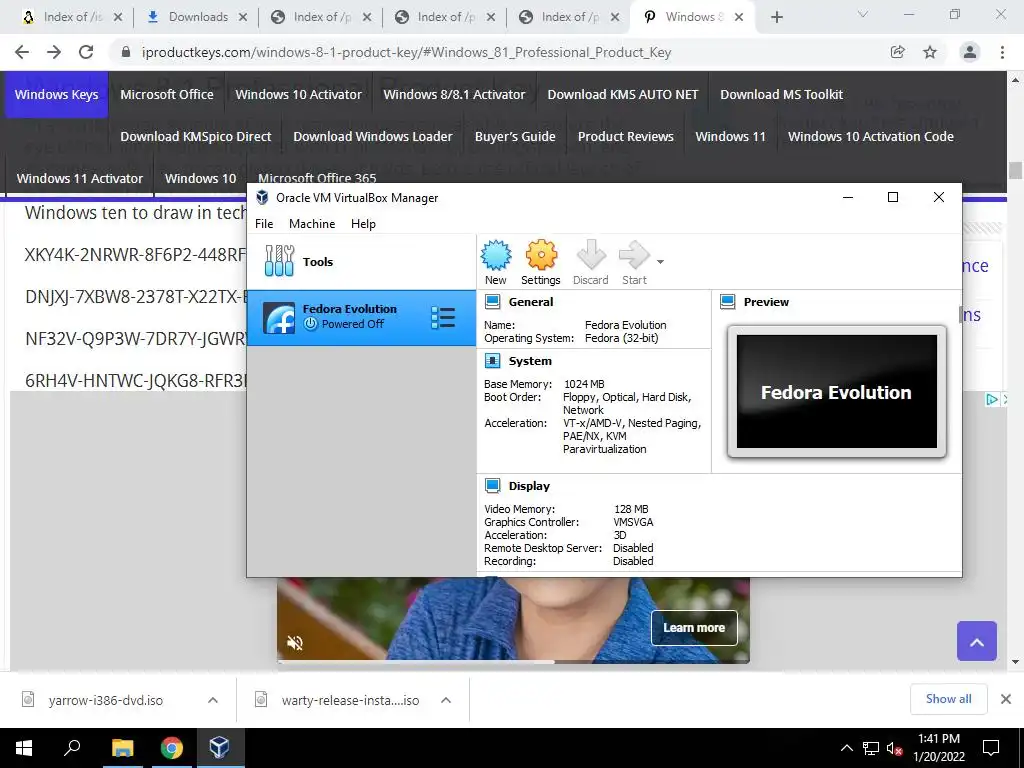Open Windows 10 Activator navigation link

tap(298, 95)
